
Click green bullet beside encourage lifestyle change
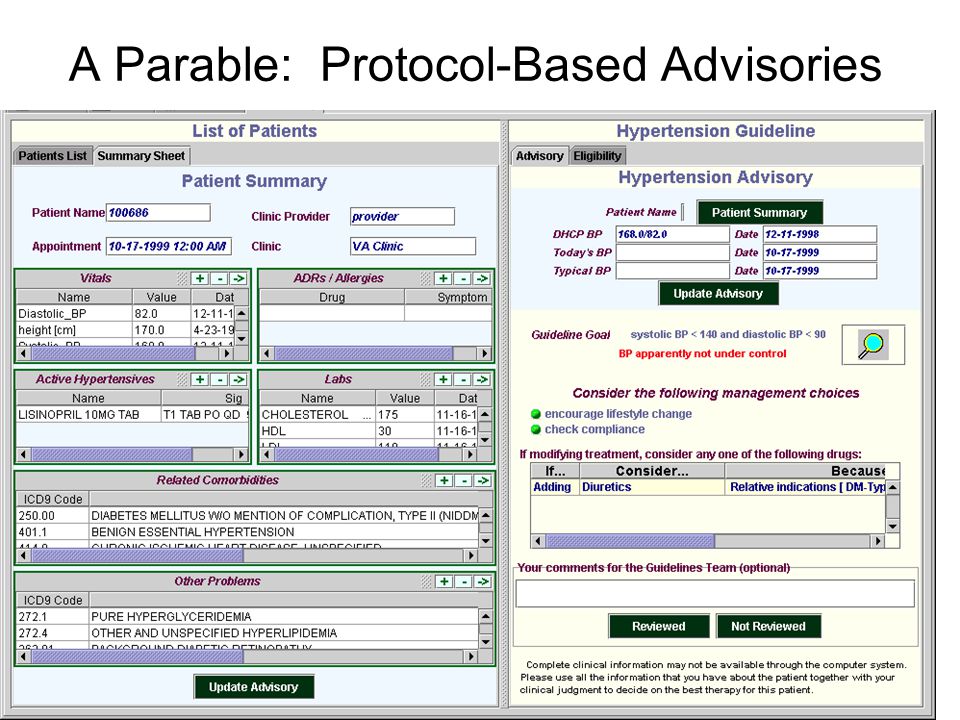coord(536,414)
